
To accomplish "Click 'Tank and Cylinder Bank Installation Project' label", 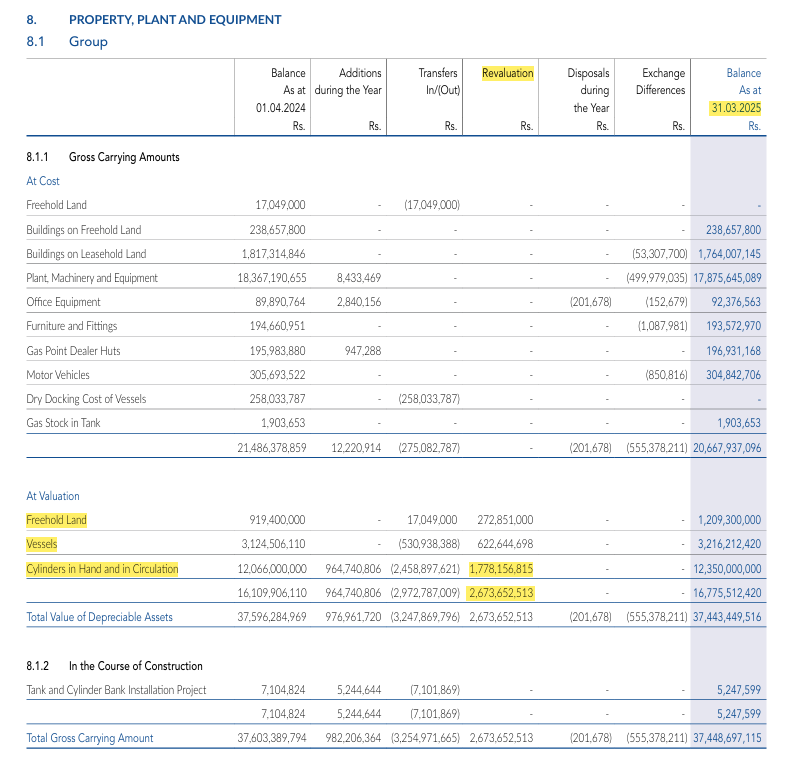I will tap(116, 690).
